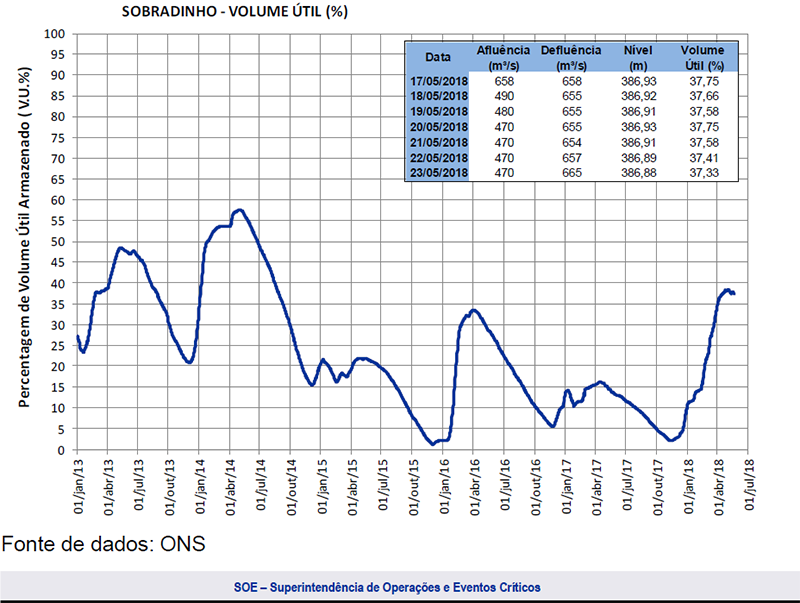800x603 pixels.
Task: Click the Defluência (m³/s) column header
Action: pos(570,57)
